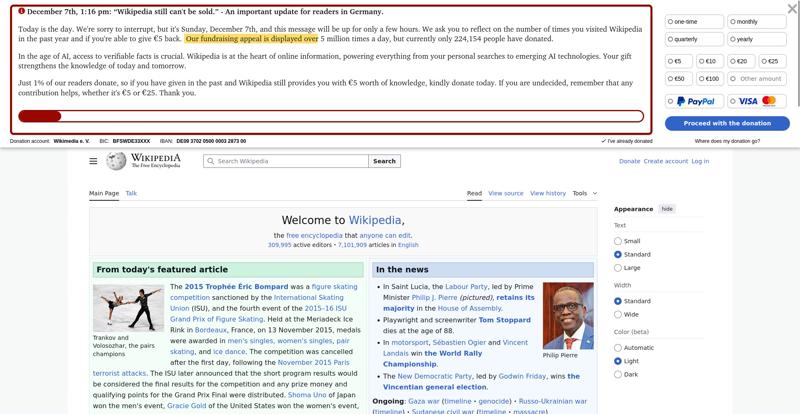This screenshot has height=414, width=800.
Task: Open the figure skating pair thumbnail image
Action: pos(128,308)
